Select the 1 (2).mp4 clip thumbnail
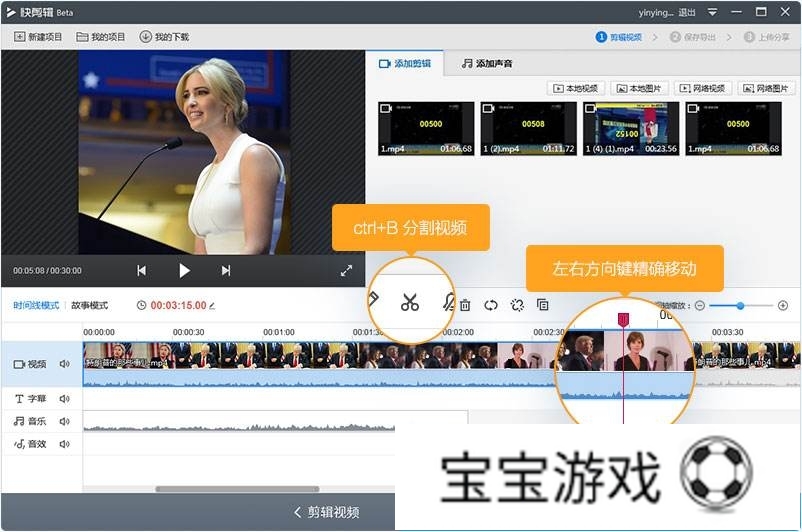The image size is (802, 532). click(528, 128)
